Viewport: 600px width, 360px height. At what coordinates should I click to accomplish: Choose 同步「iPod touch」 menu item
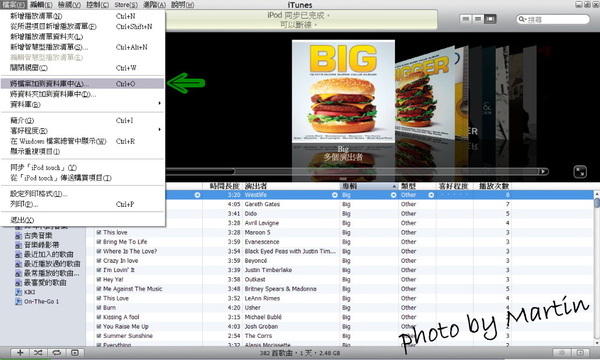point(82,168)
